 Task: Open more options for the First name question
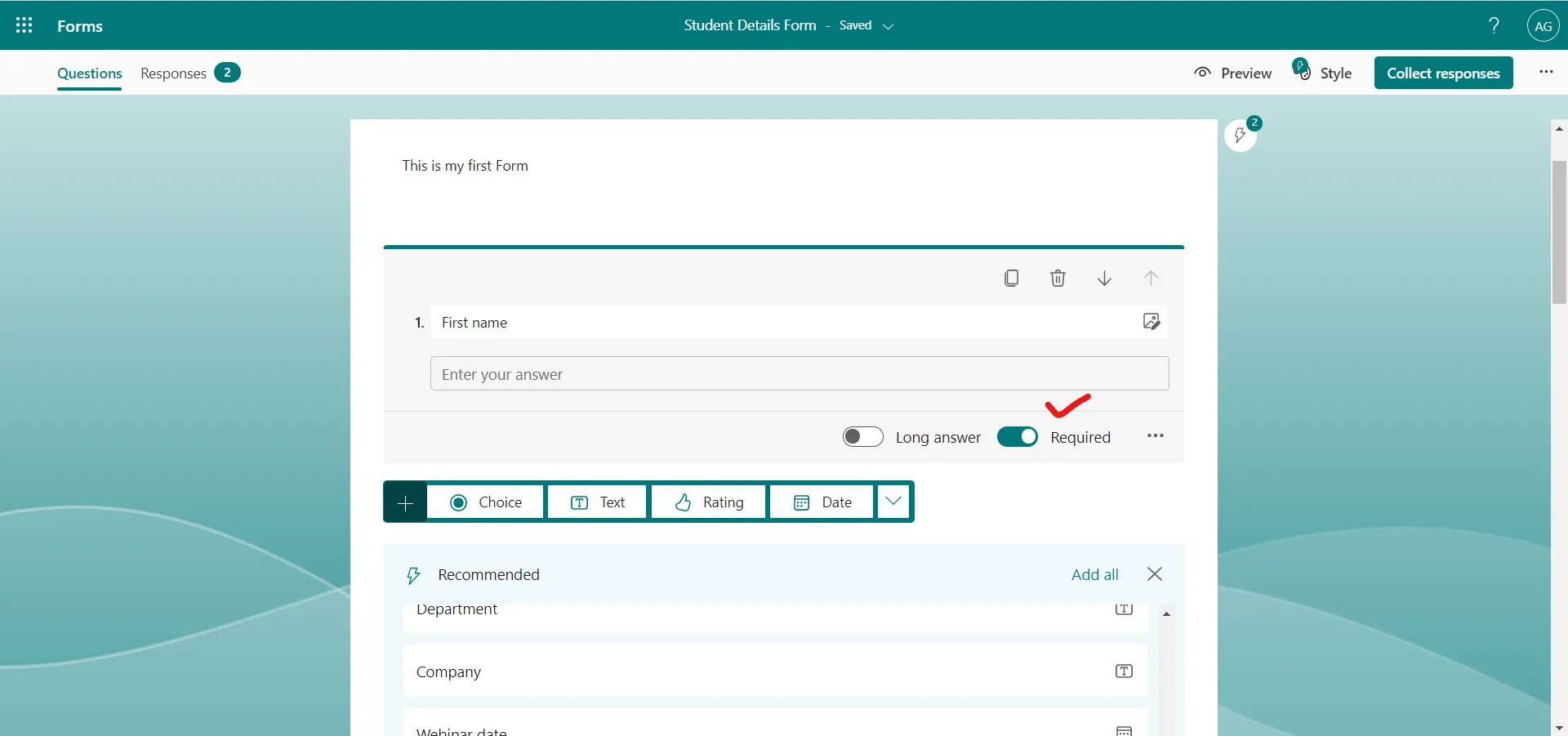click(1155, 435)
